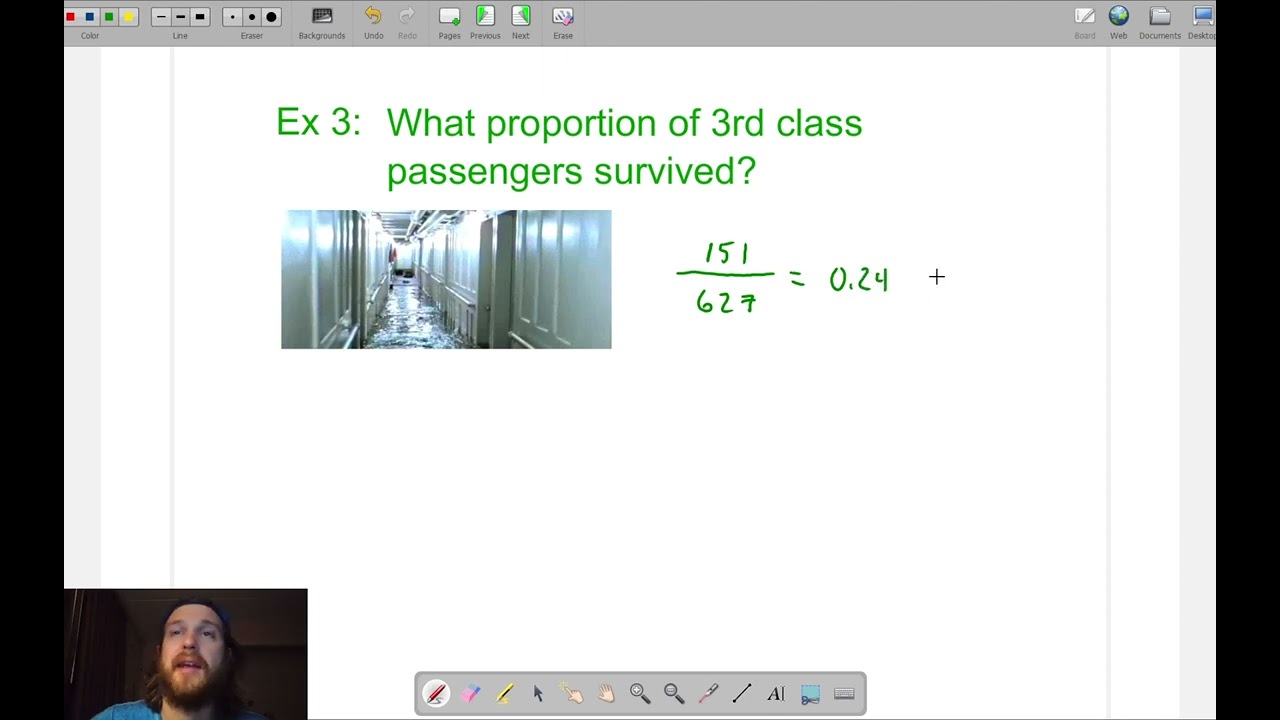Image resolution: width=1280 pixels, height=720 pixels.
Task: Click the flooded corridor image
Action: point(446,279)
